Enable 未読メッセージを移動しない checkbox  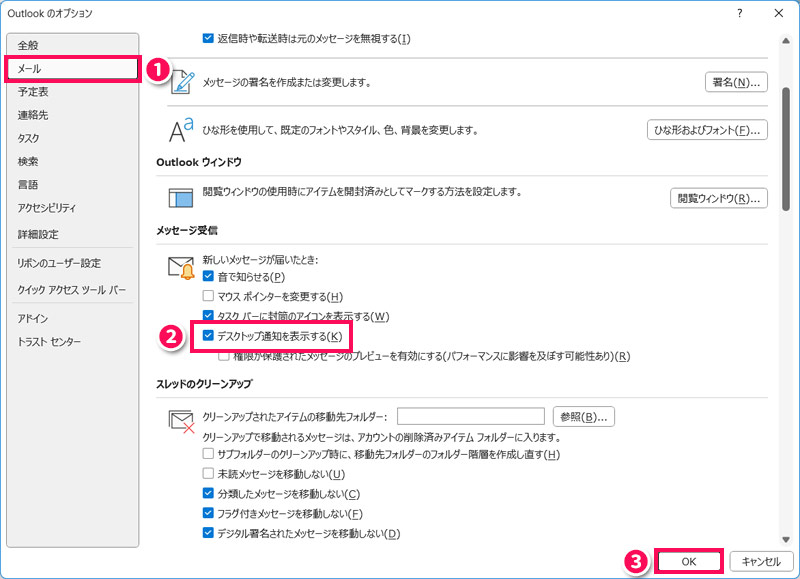(208, 473)
